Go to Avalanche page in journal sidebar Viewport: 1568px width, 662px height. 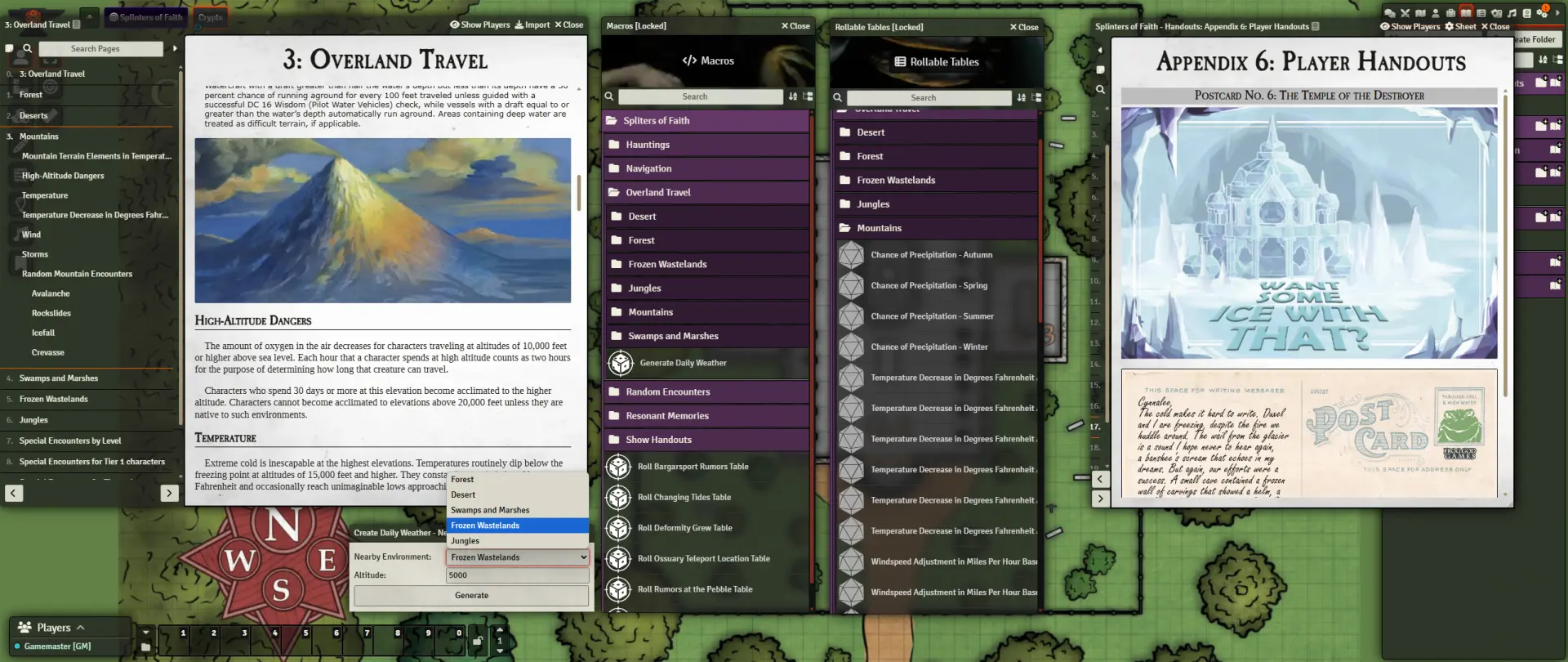(51, 293)
